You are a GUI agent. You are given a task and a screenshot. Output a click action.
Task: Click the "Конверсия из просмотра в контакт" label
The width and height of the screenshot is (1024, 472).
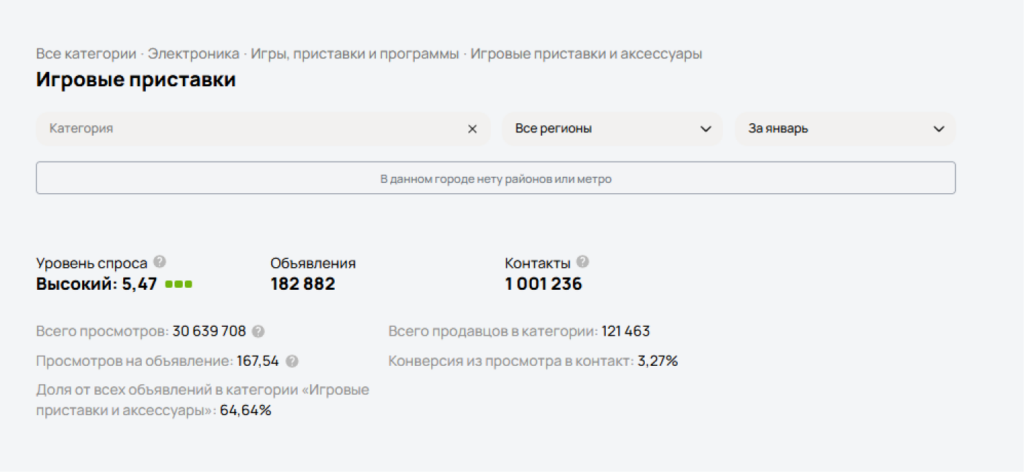click(x=511, y=361)
